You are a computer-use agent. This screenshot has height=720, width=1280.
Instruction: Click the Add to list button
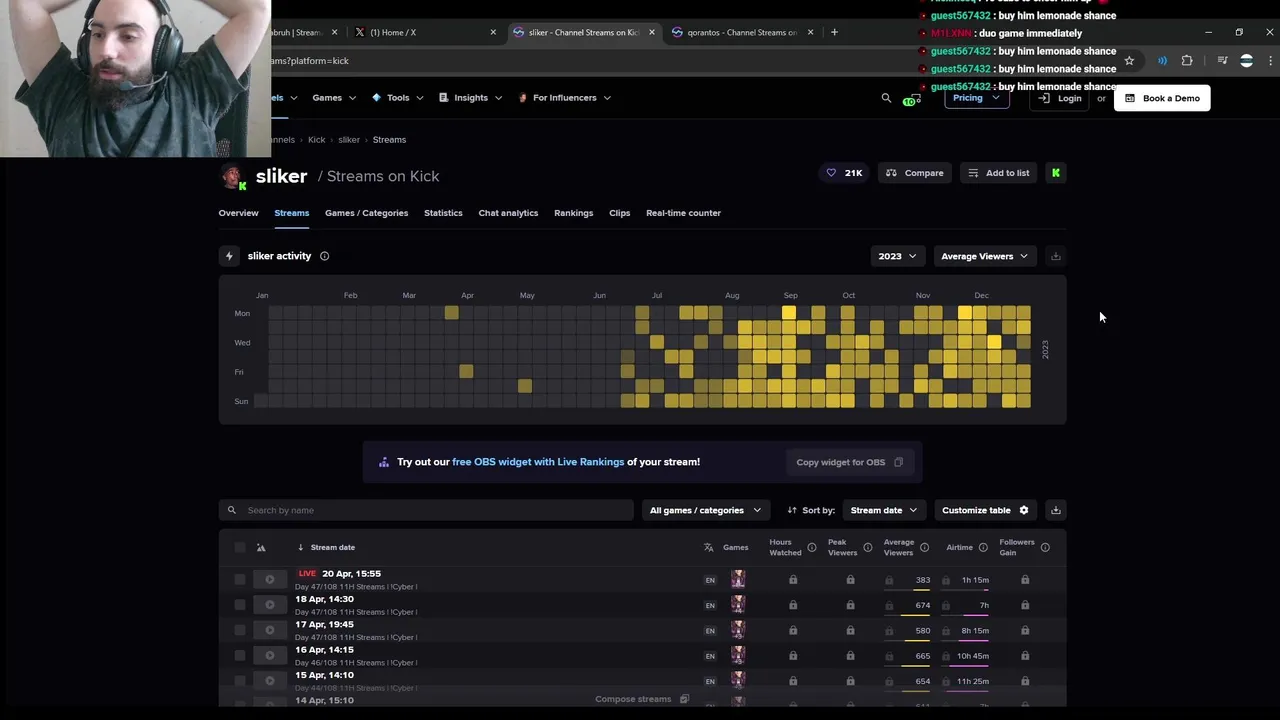tap(998, 173)
